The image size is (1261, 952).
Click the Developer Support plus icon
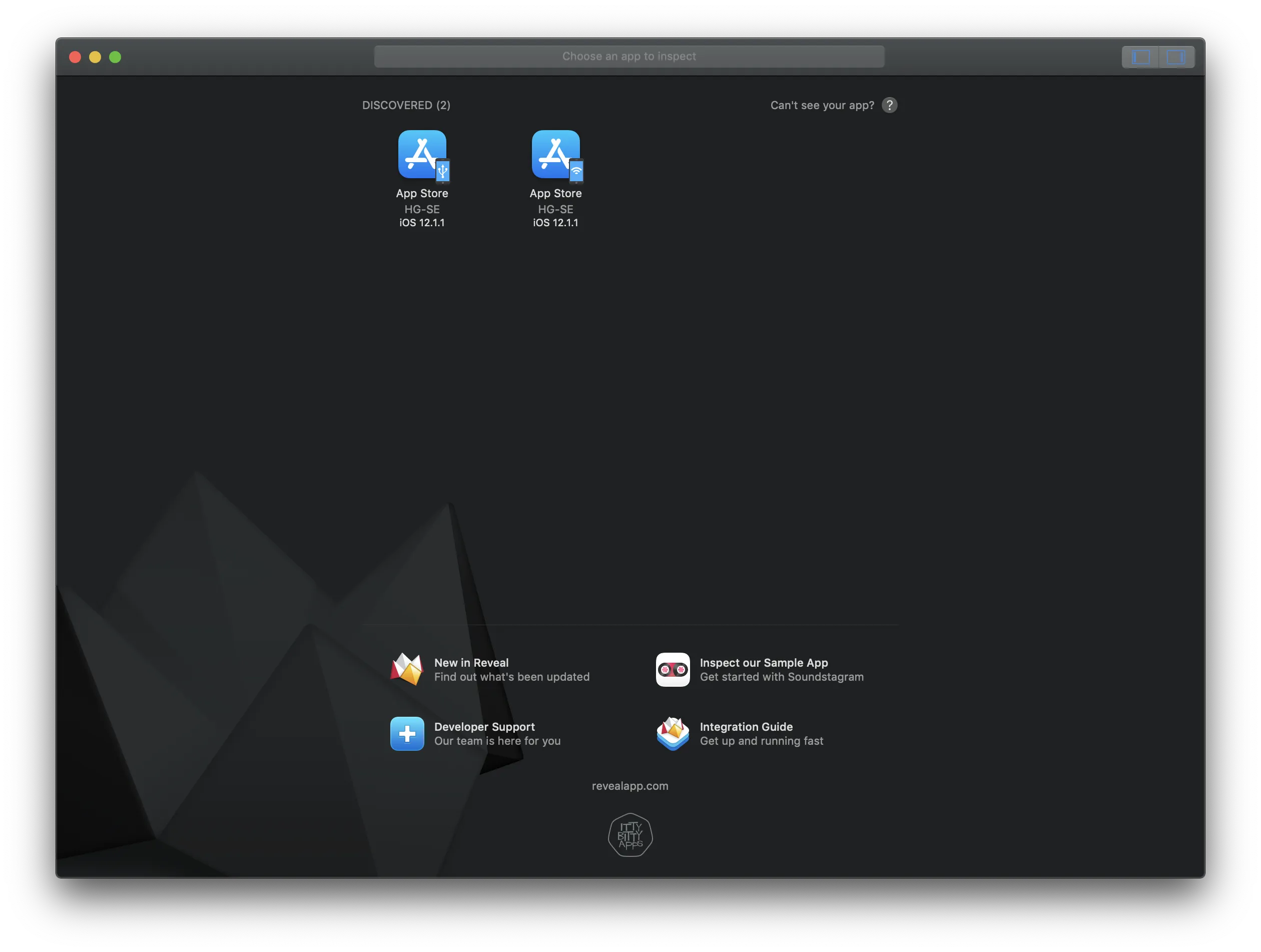tap(407, 734)
